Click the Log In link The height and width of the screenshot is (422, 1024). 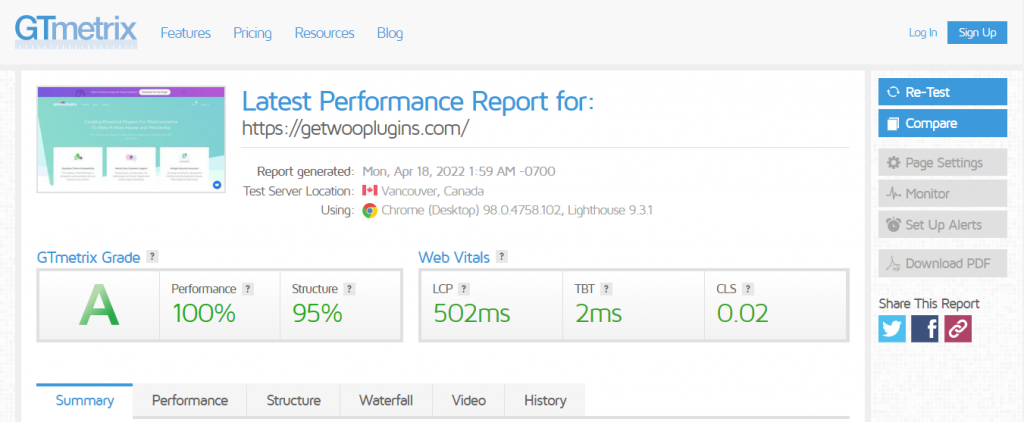coord(923,33)
